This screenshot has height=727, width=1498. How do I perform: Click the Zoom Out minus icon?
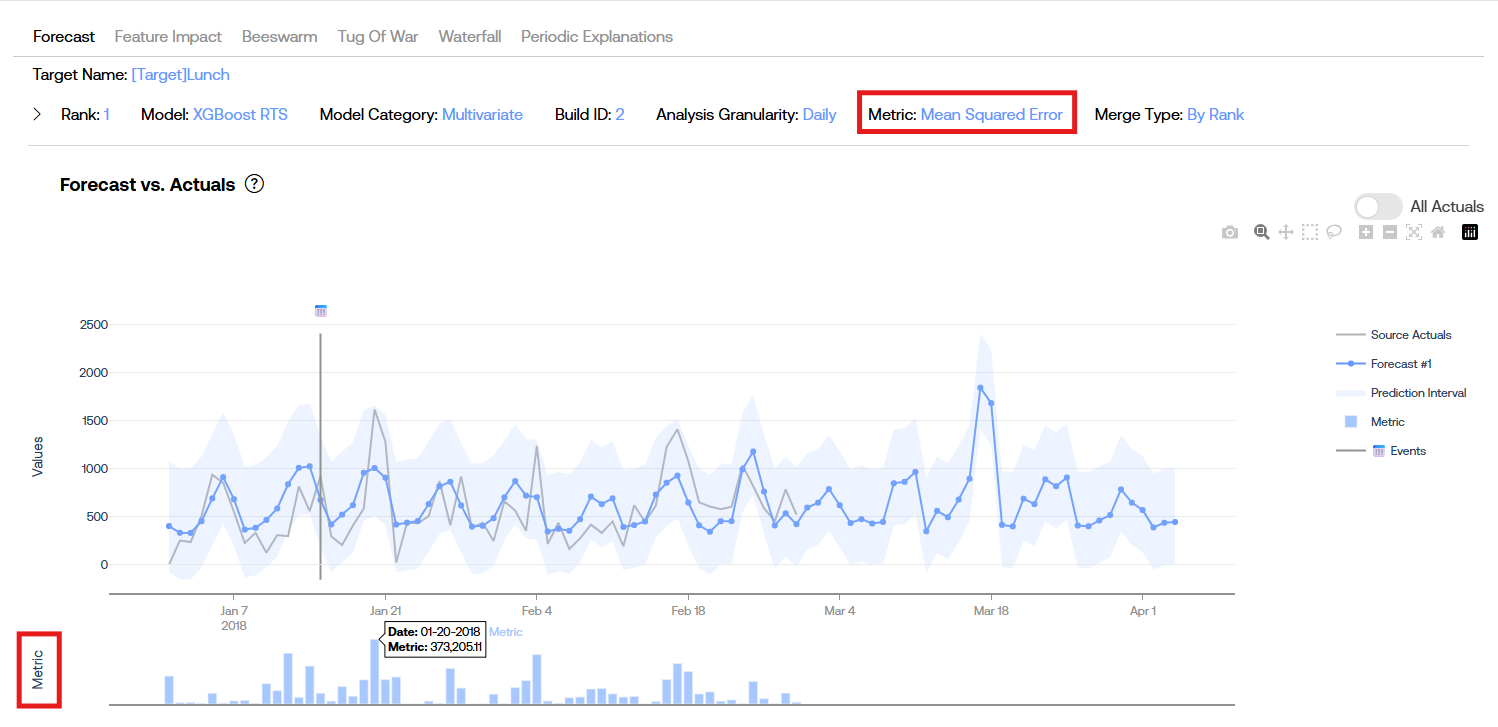pyautogui.click(x=1390, y=232)
